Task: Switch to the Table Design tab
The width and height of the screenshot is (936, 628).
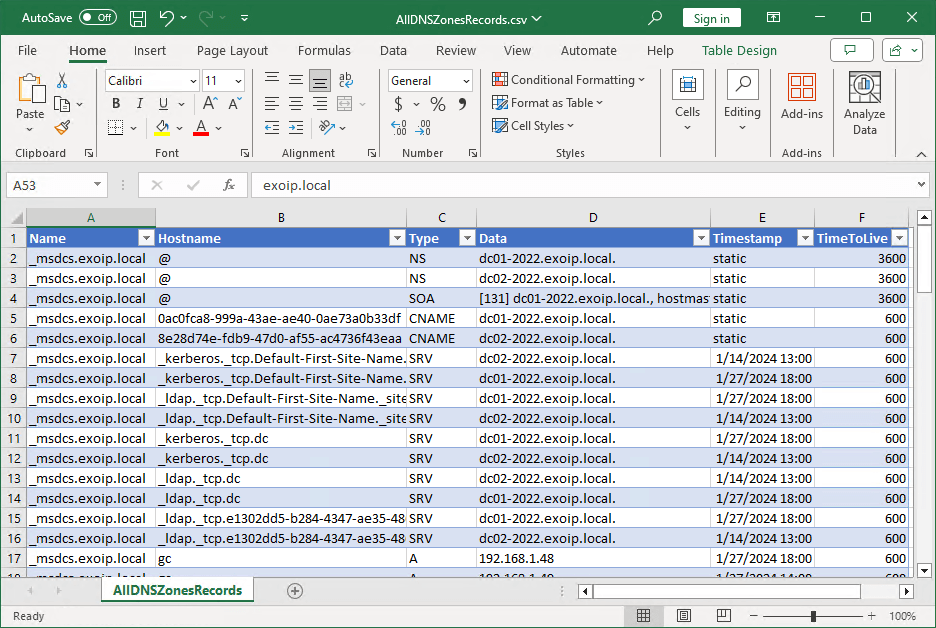Action: click(x=739, y=50)
